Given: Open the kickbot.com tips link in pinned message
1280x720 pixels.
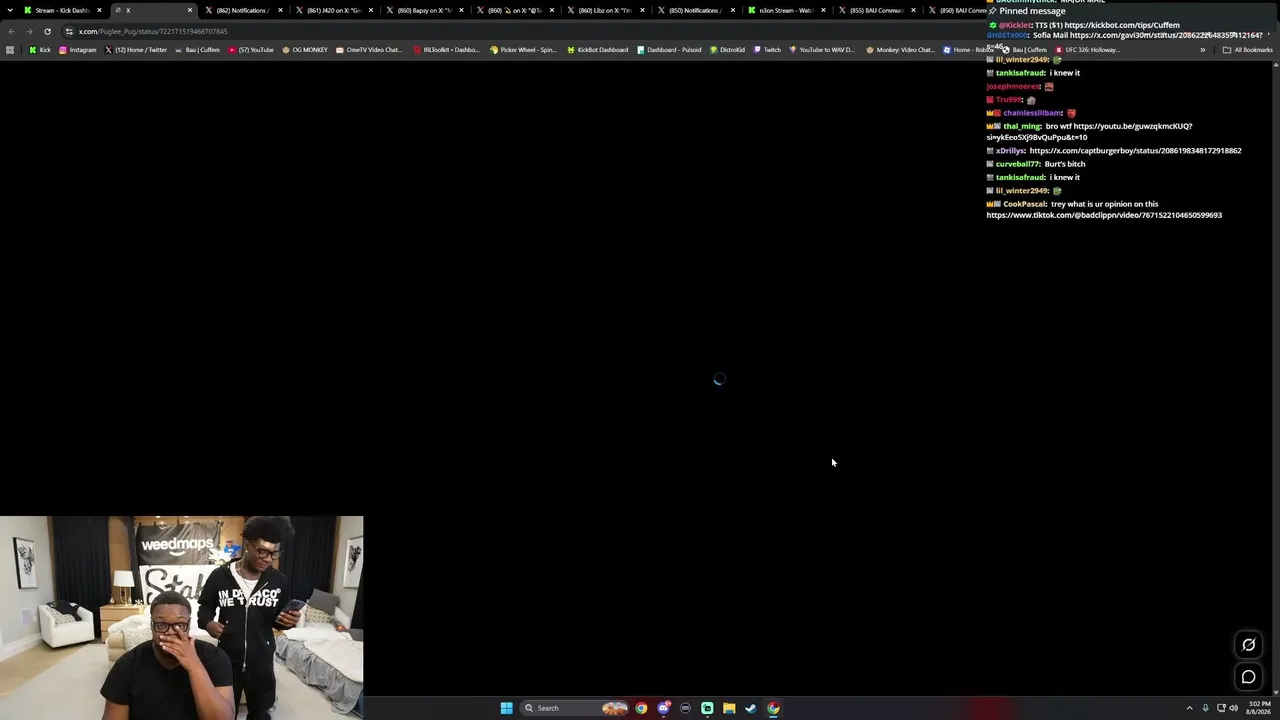Looking at the screenshot, I should coord(1121,25).
